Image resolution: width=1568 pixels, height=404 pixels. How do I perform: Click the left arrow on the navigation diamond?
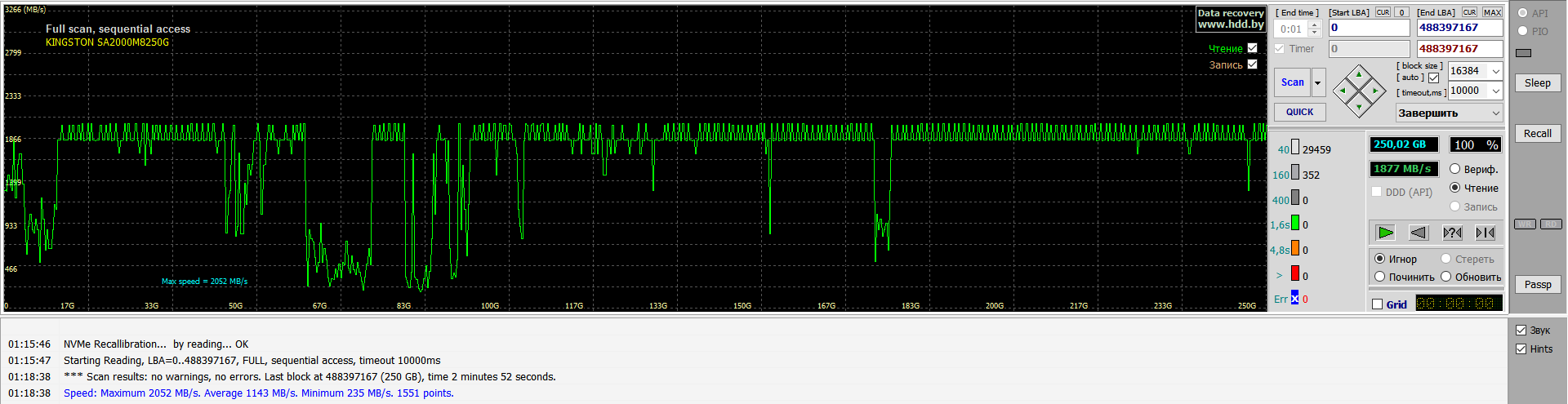click(1343, 91)
